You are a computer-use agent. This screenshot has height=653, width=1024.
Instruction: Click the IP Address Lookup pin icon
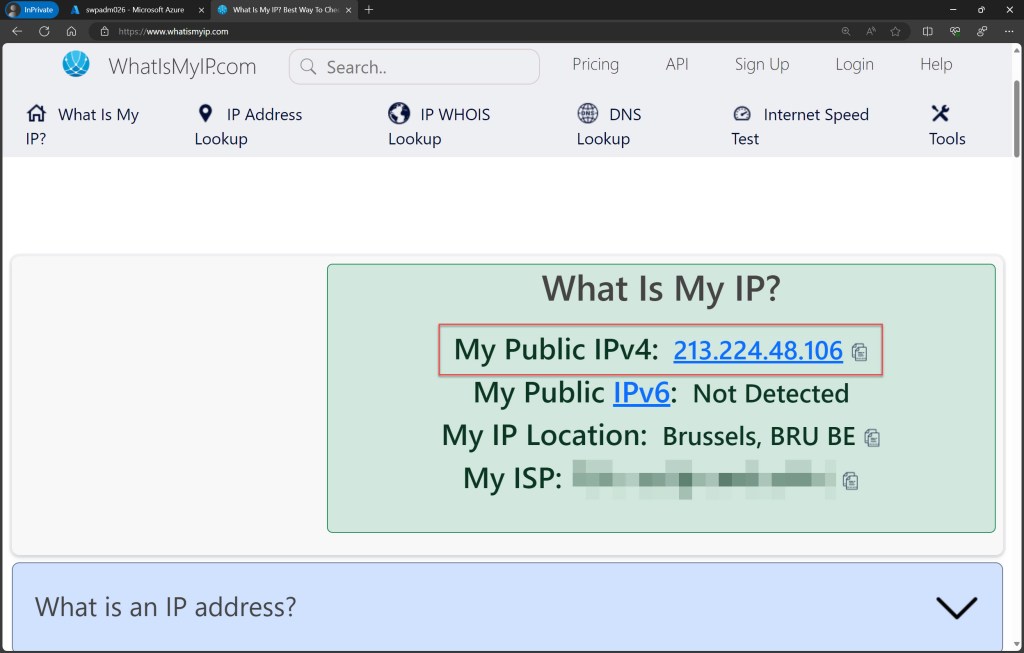coord(206,113)
